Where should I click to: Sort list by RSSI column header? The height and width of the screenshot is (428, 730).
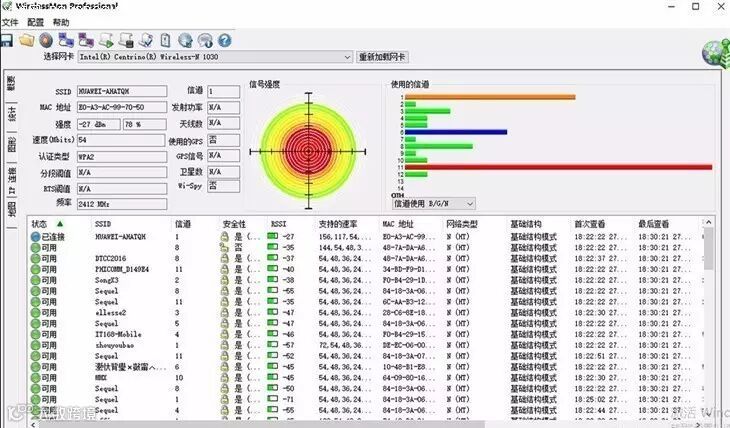[x=278, y=224]
